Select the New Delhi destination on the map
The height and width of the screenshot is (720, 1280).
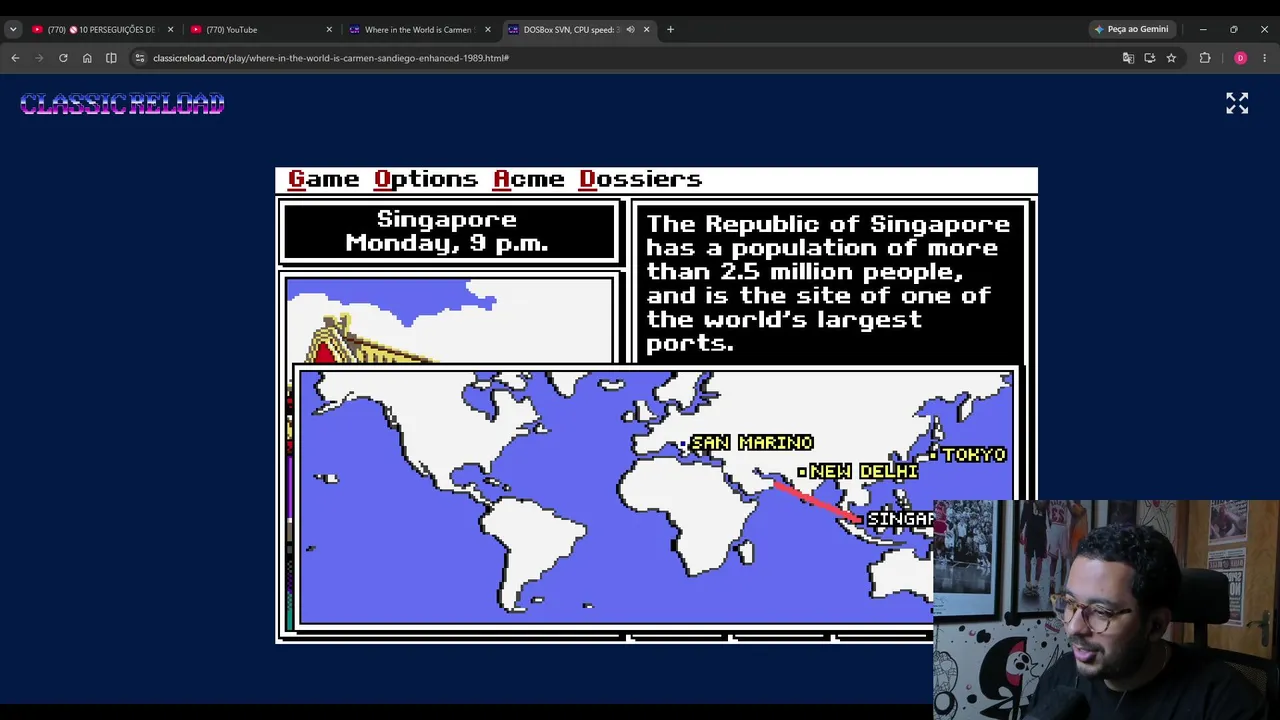pos(858,471)
